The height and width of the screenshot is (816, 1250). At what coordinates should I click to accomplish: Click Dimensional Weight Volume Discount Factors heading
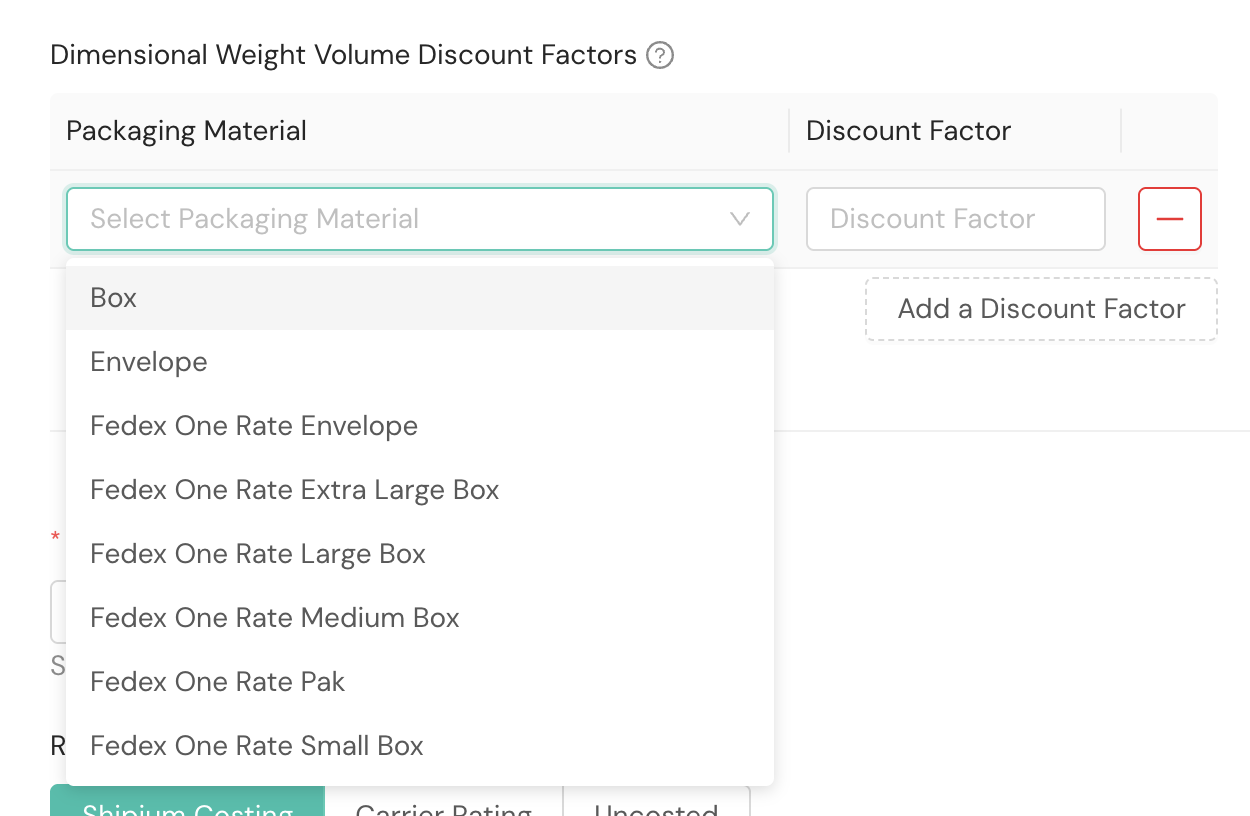pyautogui.click(x=343, y=55)
